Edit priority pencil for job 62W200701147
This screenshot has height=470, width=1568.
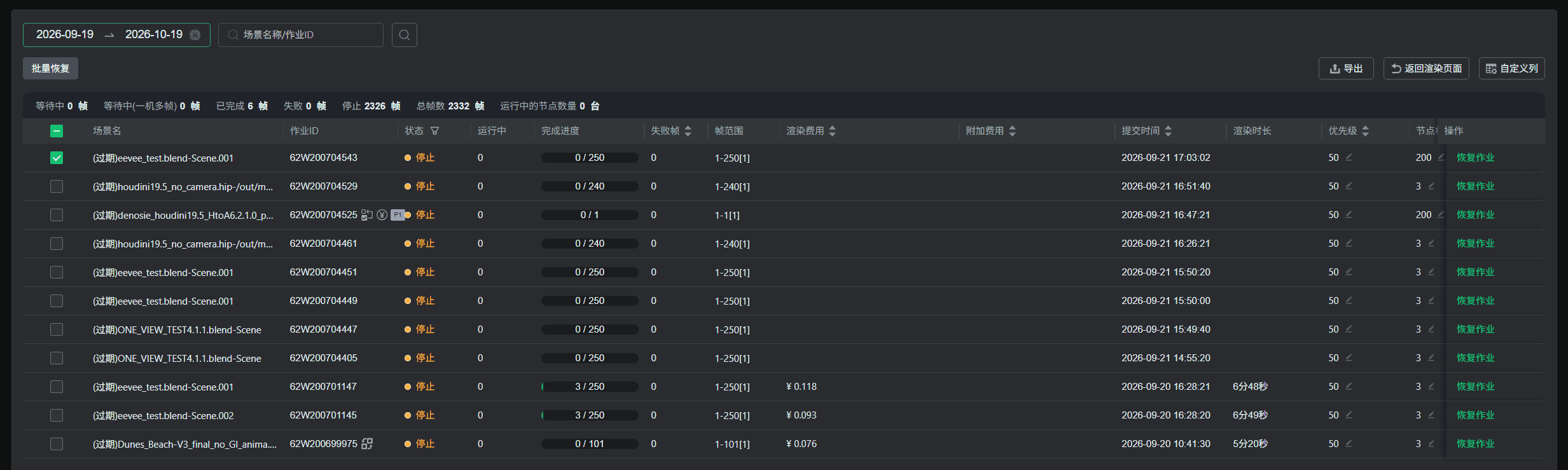click(x=1349, y=386)
